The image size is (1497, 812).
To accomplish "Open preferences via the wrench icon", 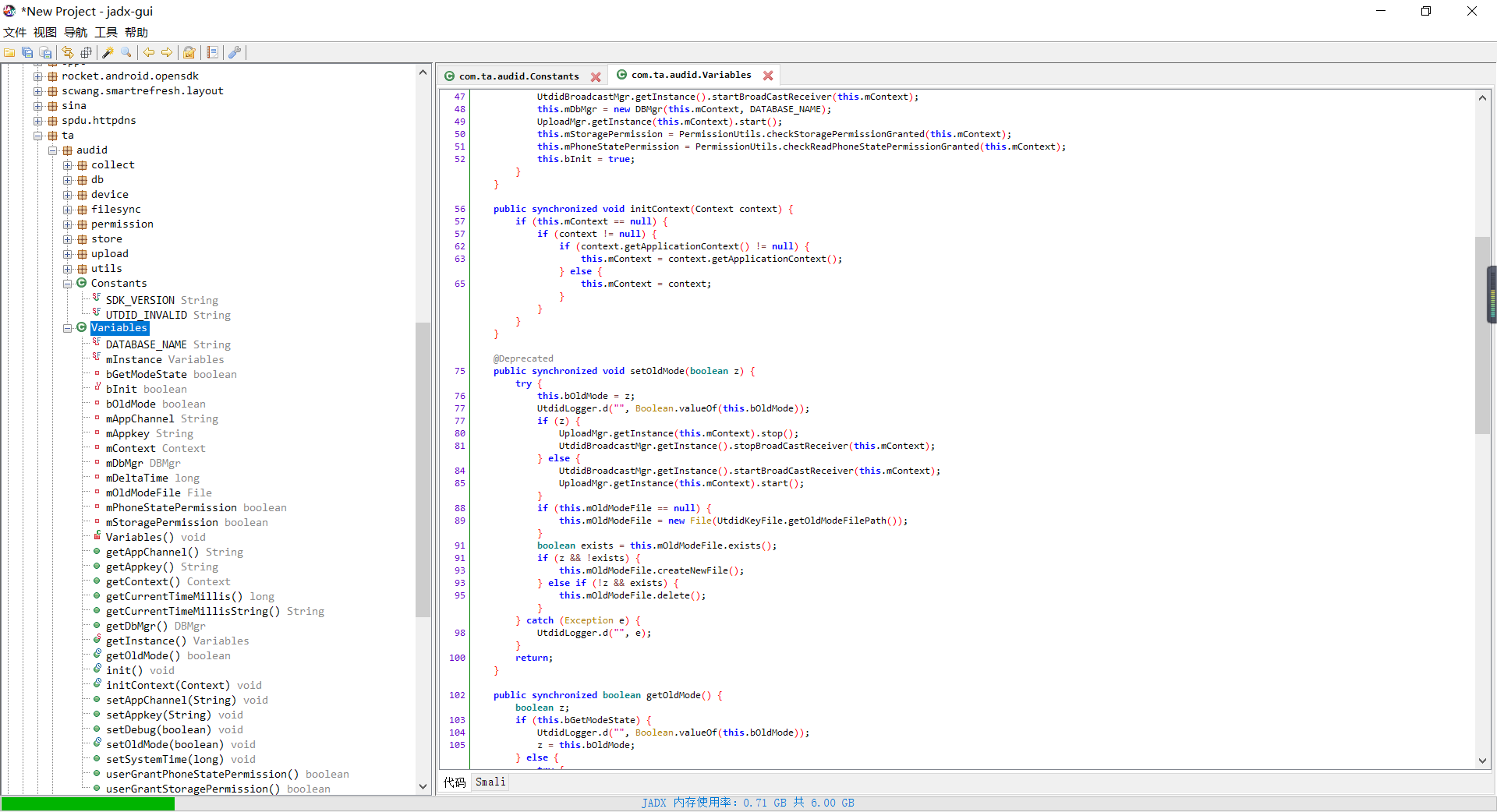I will tap(235, 52).
